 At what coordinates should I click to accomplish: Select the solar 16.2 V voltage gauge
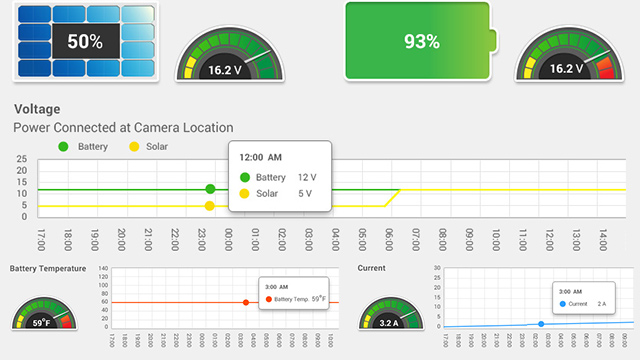coord(230,54)
